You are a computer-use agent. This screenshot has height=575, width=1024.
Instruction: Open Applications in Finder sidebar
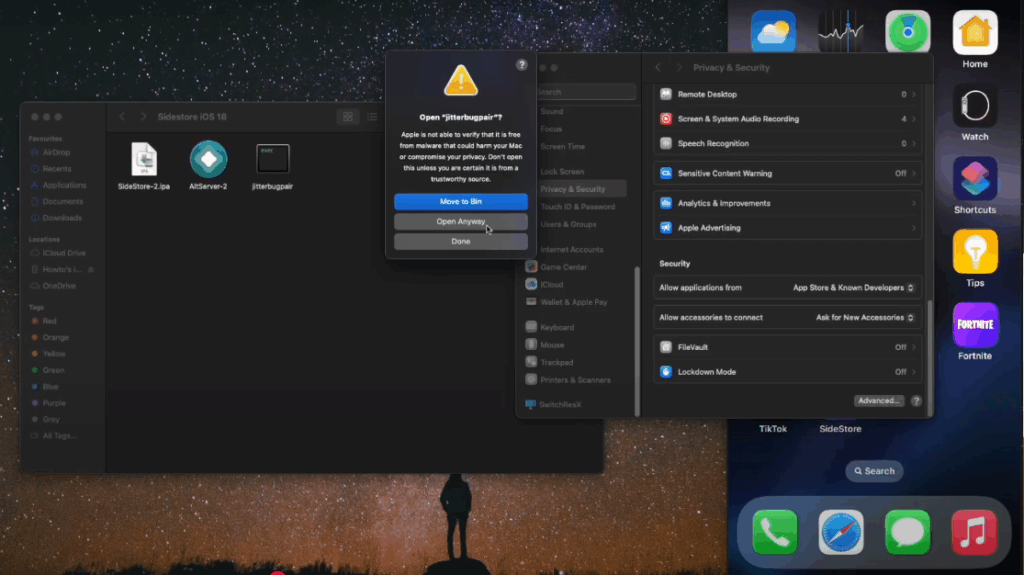pyautogui.click(x=64, y=185)
